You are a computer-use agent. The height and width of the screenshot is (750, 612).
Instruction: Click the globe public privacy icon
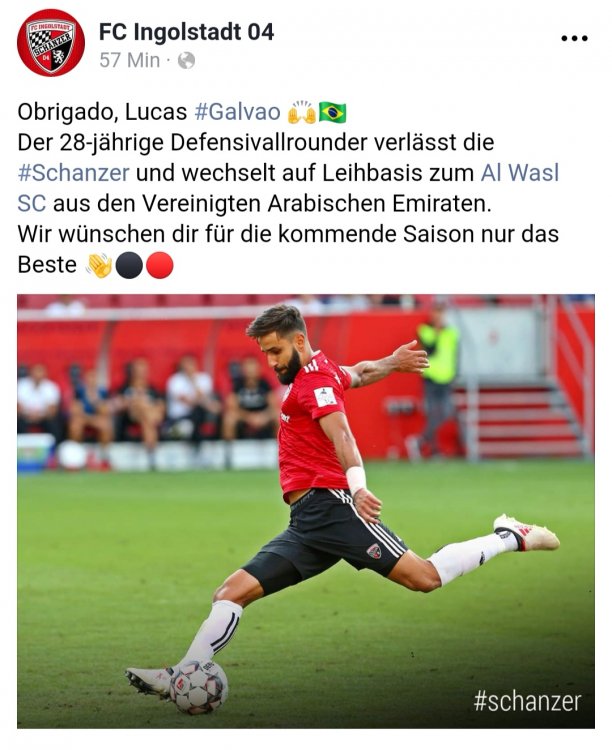point(186,61)
